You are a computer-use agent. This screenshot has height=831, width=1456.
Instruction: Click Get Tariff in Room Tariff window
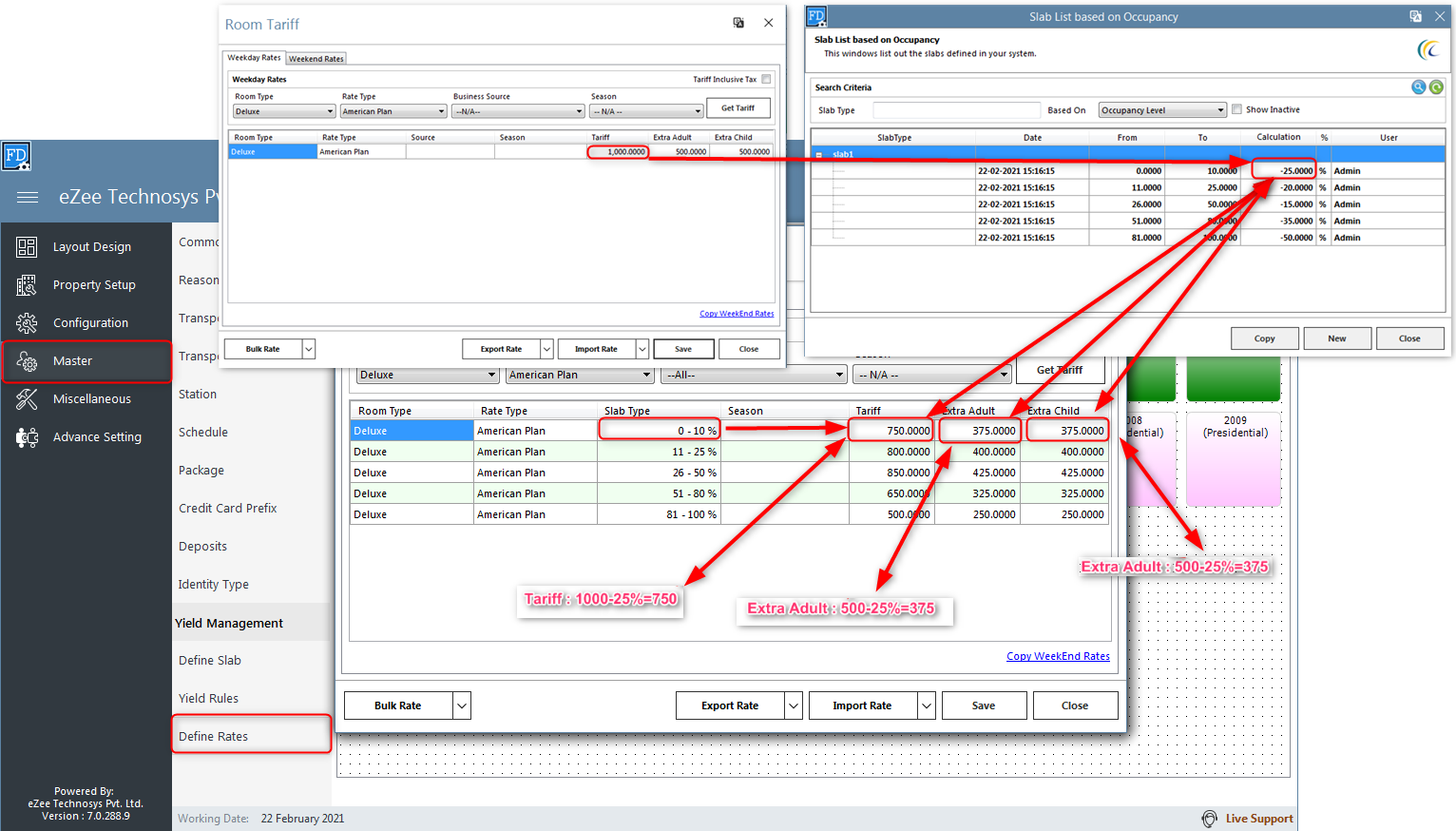click(x=738, y=108)
